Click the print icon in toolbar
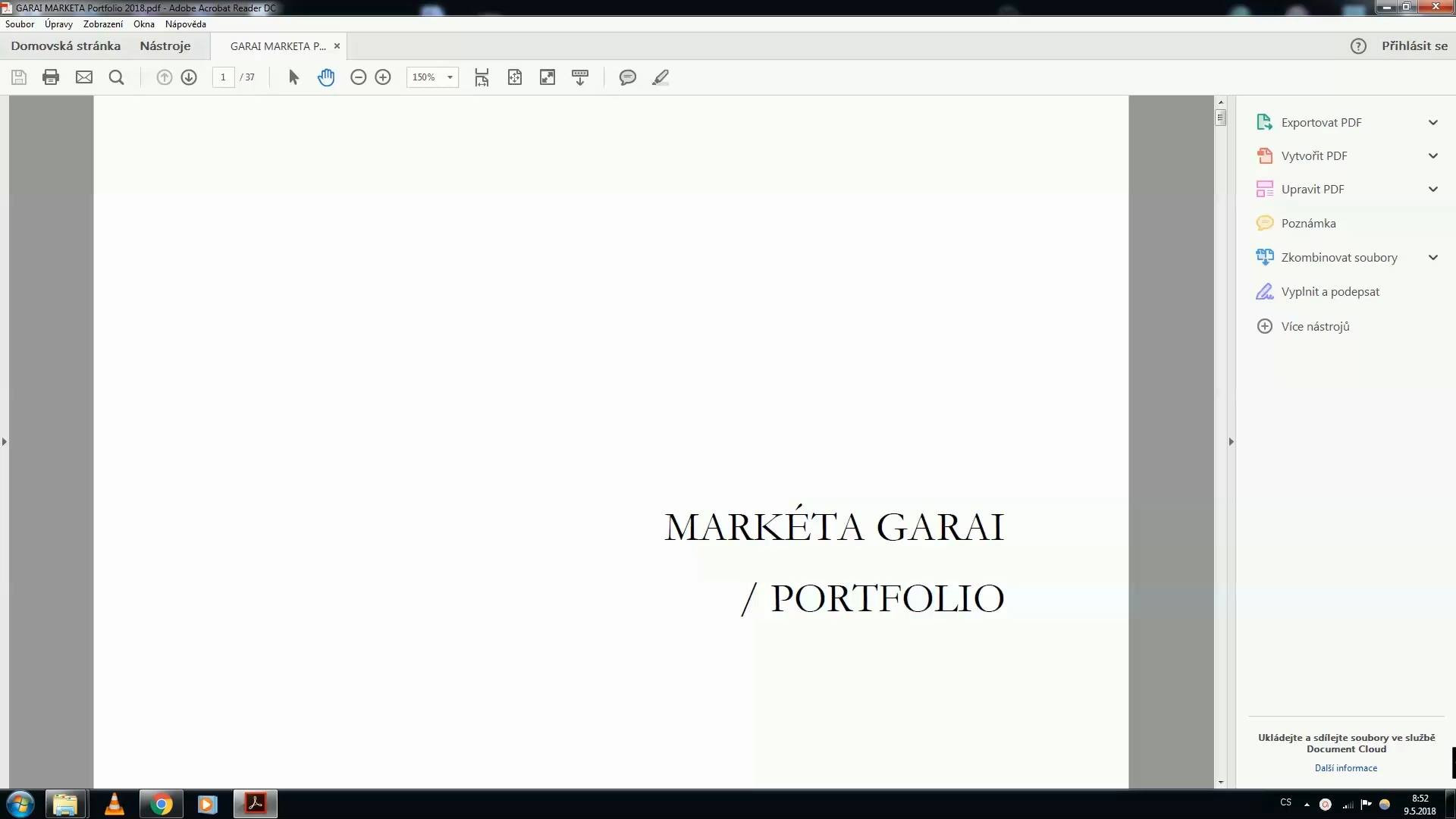This screenshot has height=819, width=1456. point(51,77)
